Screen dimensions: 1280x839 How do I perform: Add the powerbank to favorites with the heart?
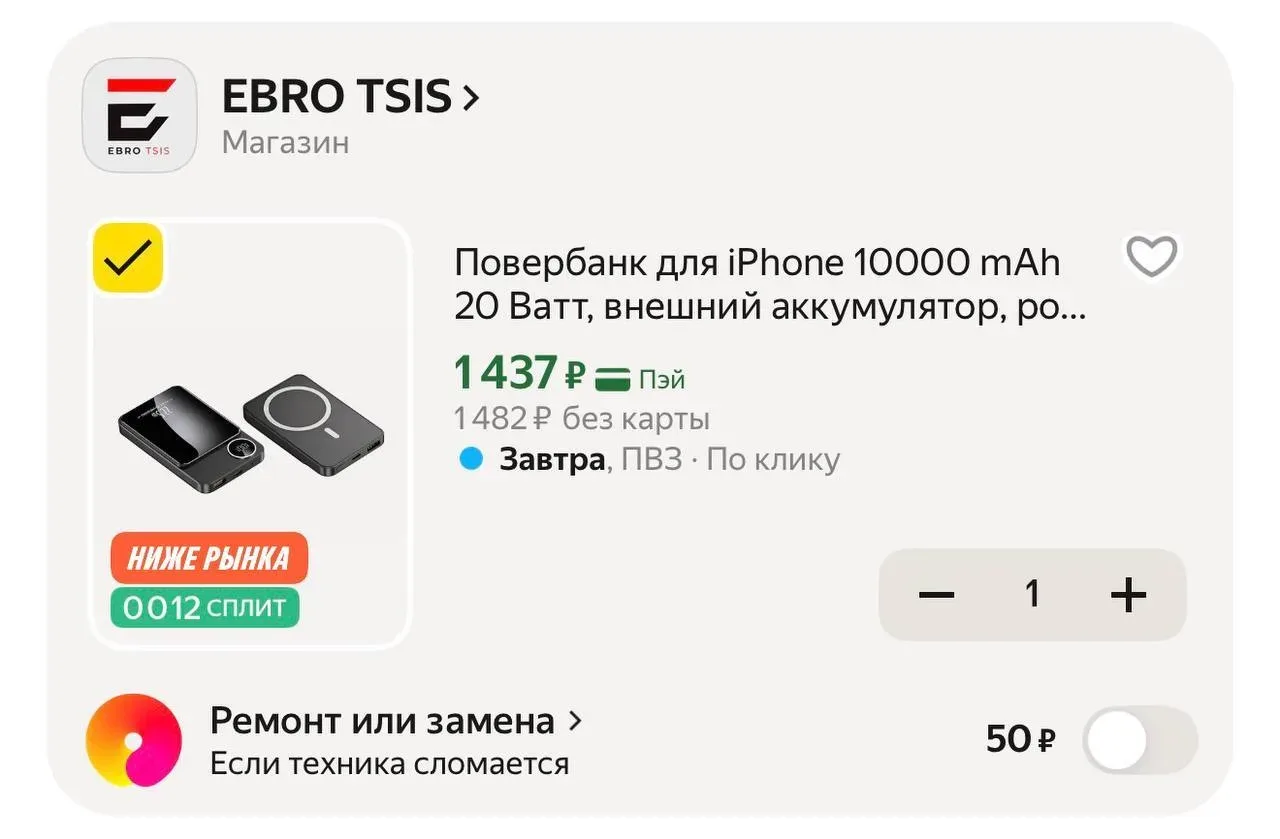pos(1152,257)
